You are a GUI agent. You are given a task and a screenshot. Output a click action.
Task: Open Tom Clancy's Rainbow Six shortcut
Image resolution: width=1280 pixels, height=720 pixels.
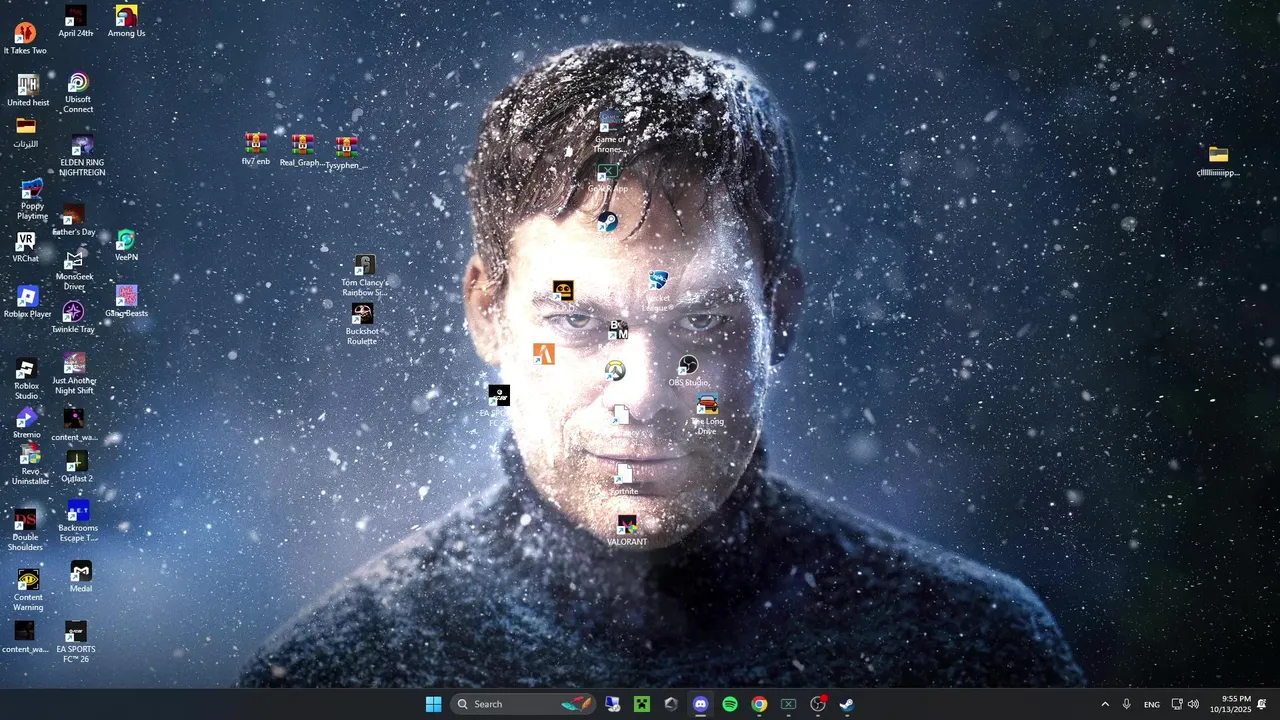pyautogui.click(x=364, y=276)
